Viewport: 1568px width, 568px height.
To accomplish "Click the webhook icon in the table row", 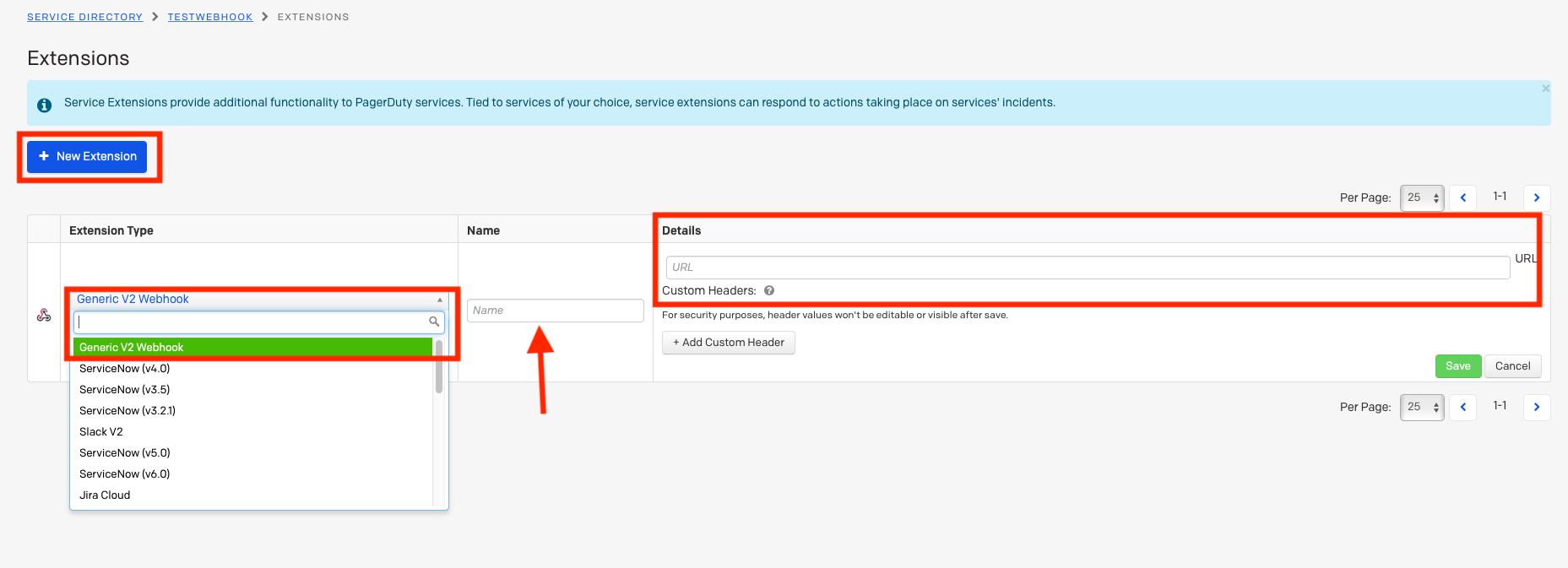I will 44,315.
